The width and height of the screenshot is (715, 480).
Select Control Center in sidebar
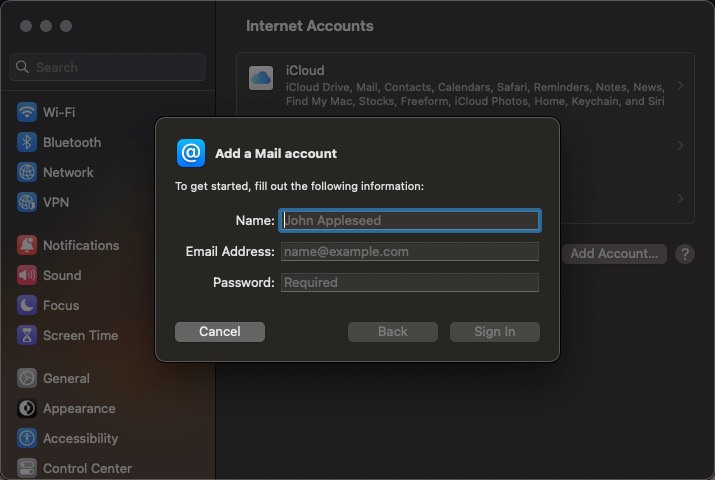tap(88, 468)
